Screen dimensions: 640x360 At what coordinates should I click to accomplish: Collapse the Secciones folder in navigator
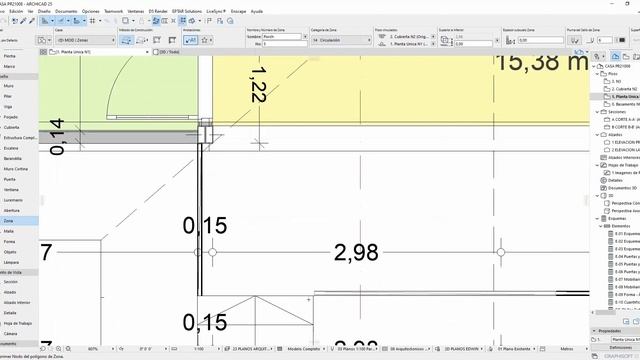coord(598,112)
